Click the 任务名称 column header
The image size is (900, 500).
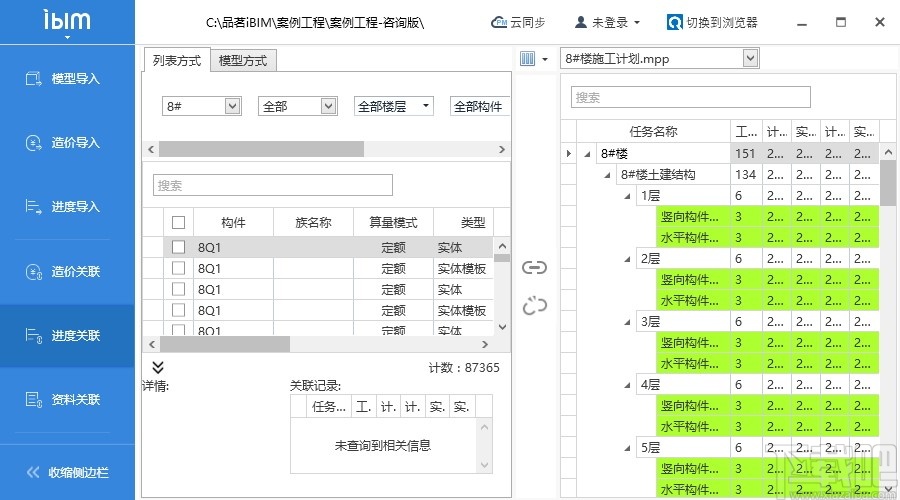[x=653, y=132]
